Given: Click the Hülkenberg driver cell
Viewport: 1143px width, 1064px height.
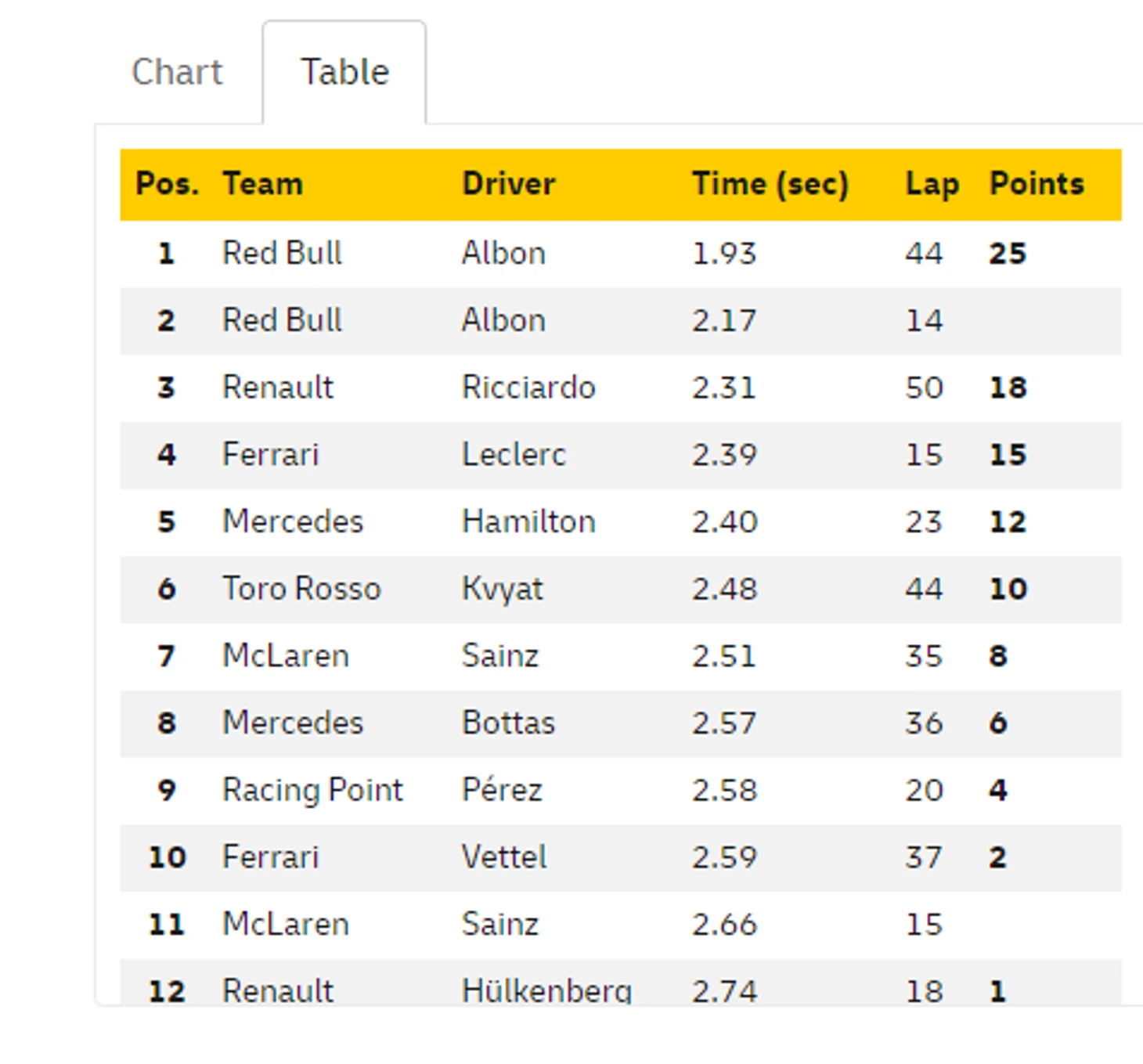Looking at the screenshot, I should [546, 990].
